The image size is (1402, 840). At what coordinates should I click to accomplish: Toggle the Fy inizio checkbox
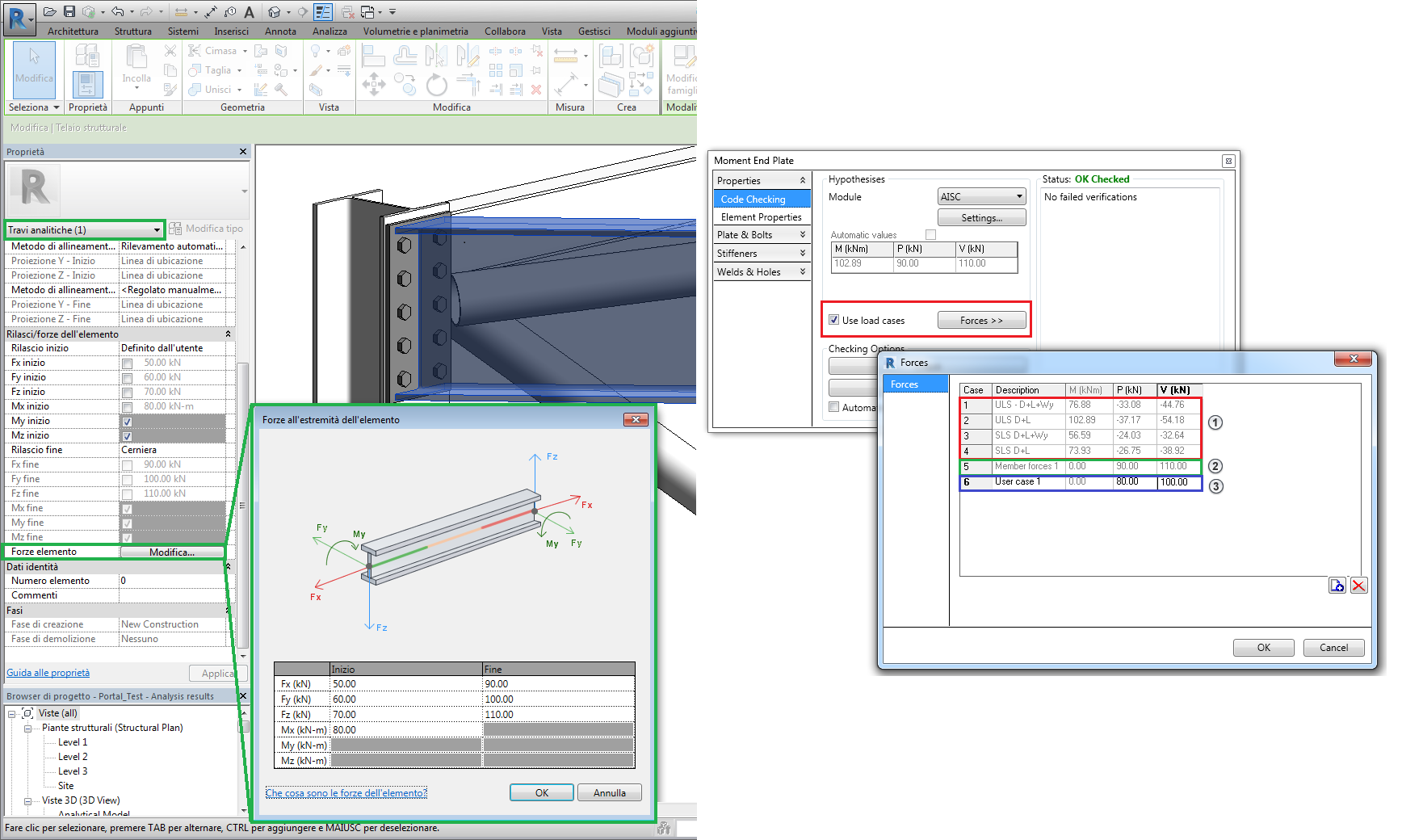coord(127,378)
